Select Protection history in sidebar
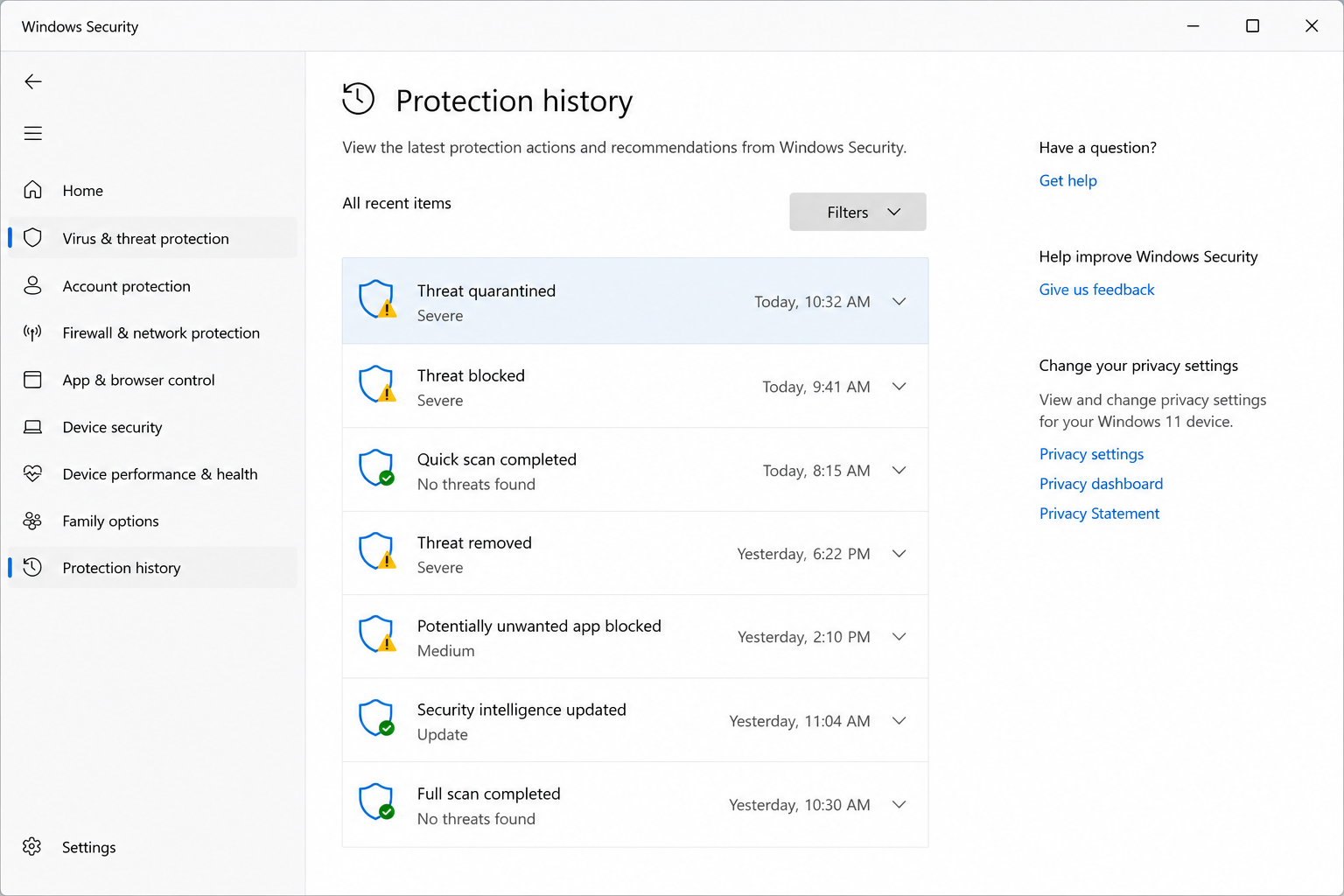This screenshot has width=1344, height=896. tap(152, 567)
